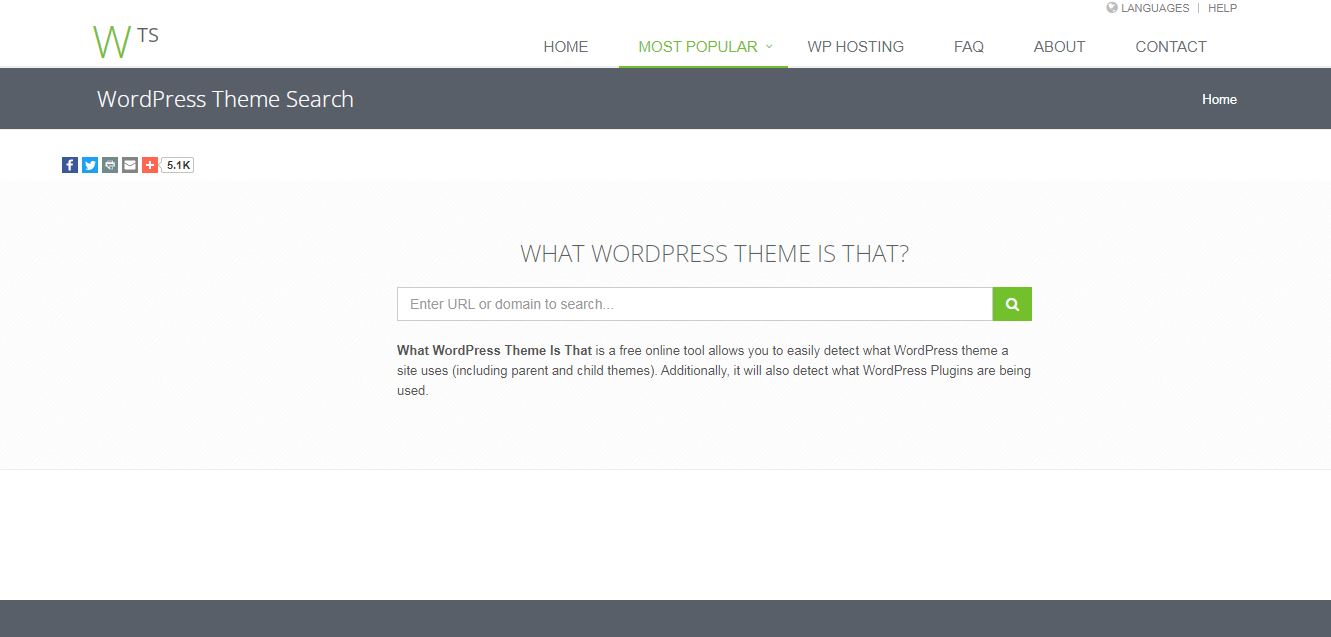Switch to the WP HOSTING page
Screen dimensions: 1331x637
coord(855,46)
